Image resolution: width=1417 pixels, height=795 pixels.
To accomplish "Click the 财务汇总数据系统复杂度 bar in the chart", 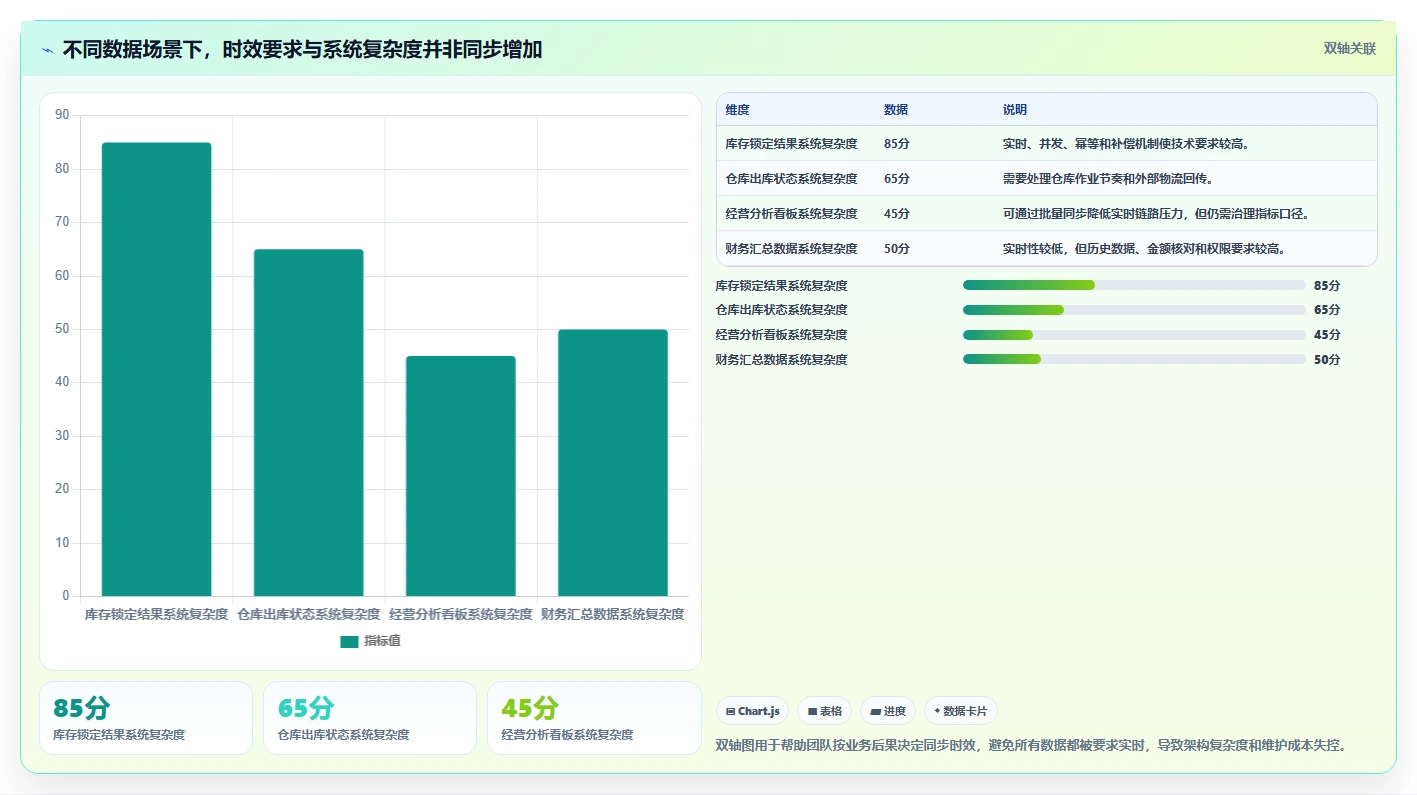I will click(x=613, y=463).
